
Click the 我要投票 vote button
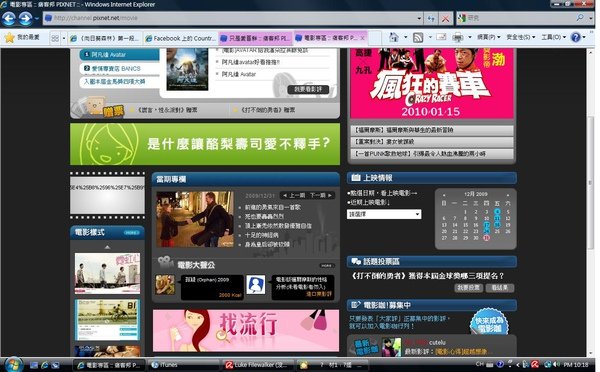[469, 288]
